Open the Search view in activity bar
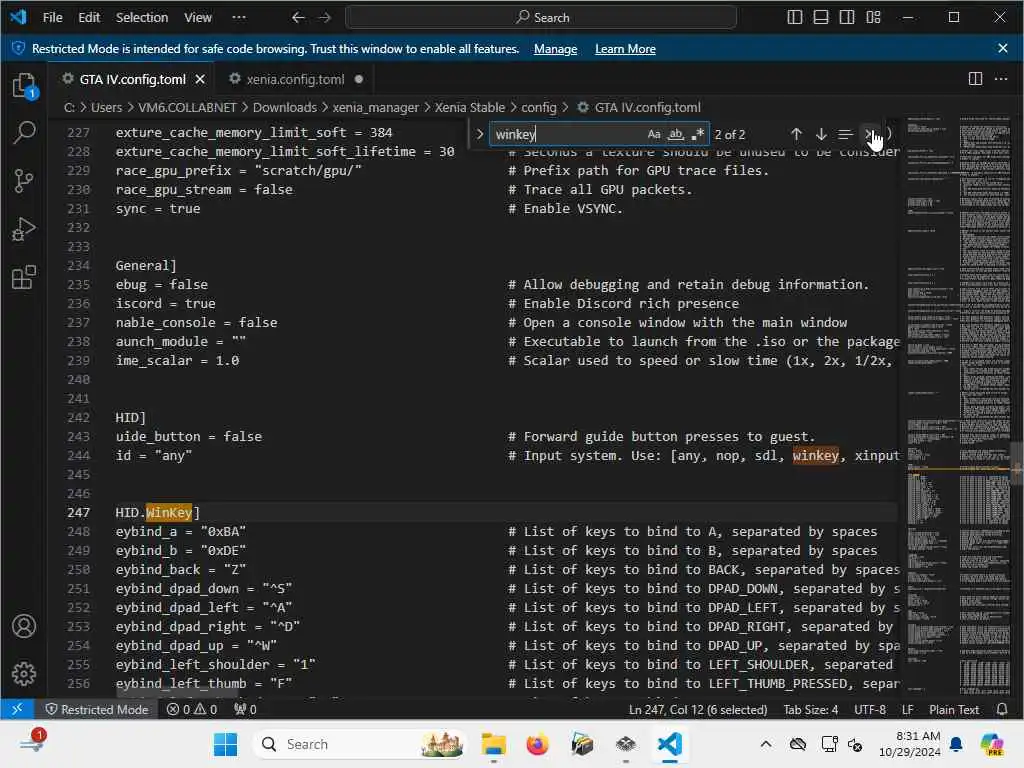 (24, 133)
